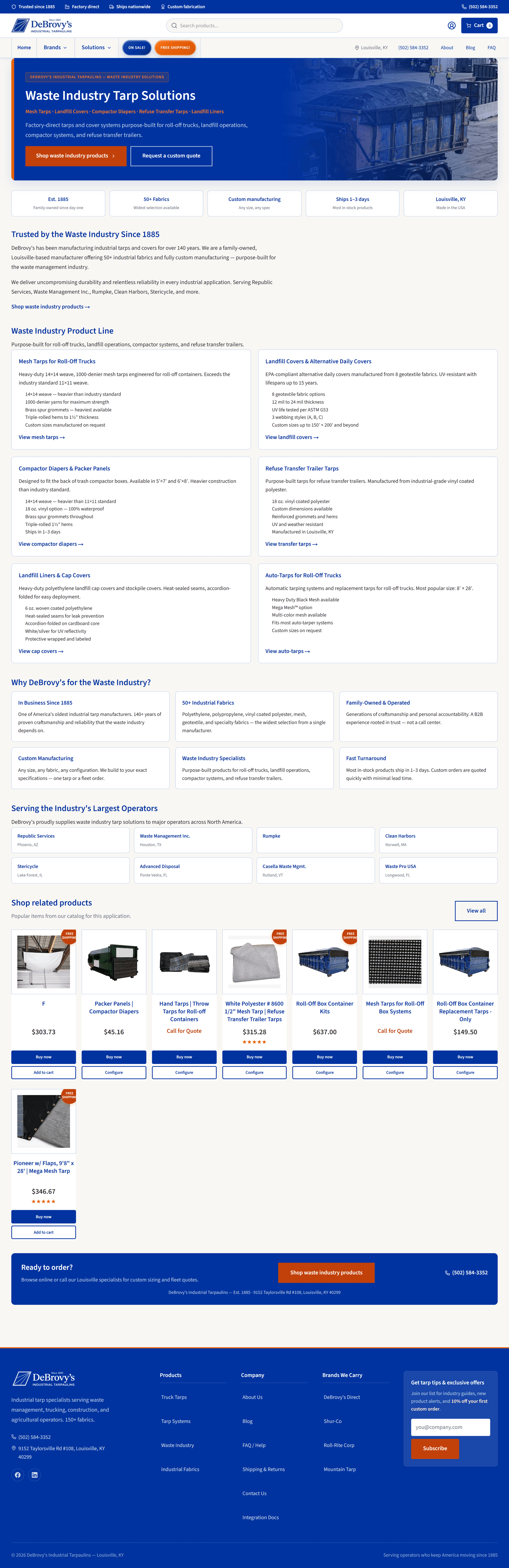509x1568 pixels.
Task: Open footer Shipping & Returns link
Action: coord(263,1469)
